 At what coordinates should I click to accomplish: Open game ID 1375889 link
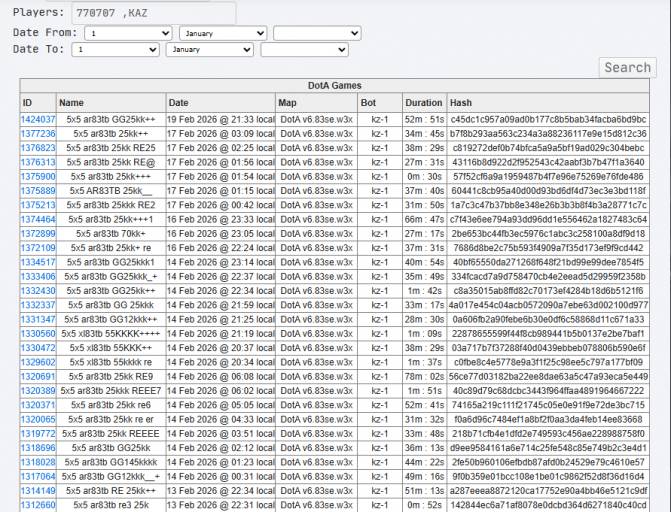pyautogui.click(x=38, y=191)
